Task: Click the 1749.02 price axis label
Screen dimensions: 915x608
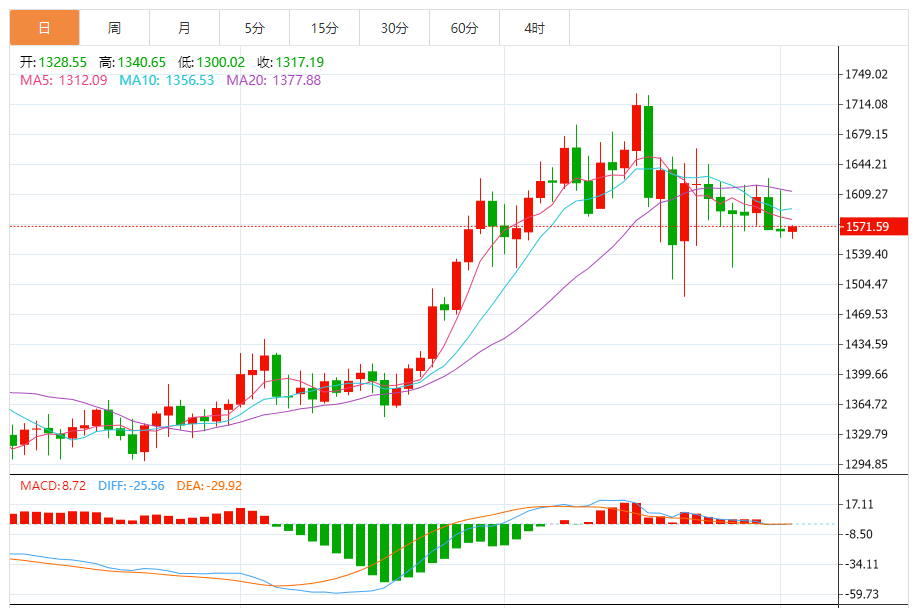Action: click(x=867, y=75)
